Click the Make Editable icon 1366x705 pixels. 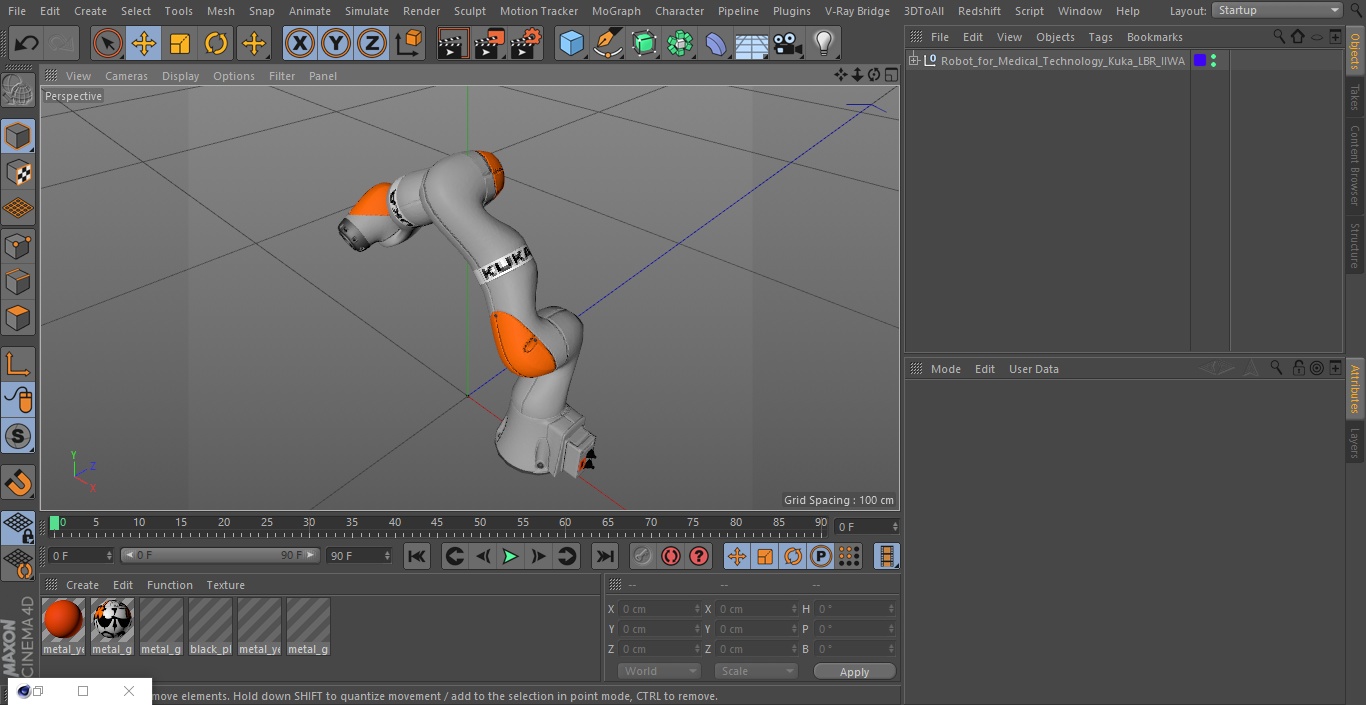18,90
